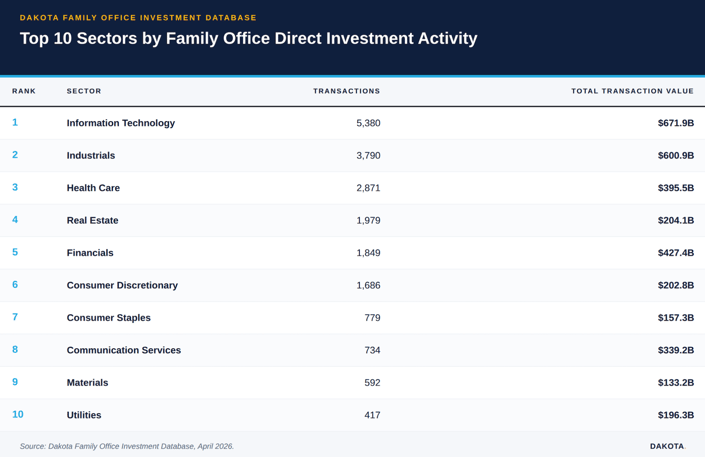
Task: Click the rank number 10
Action: point(18,414)
